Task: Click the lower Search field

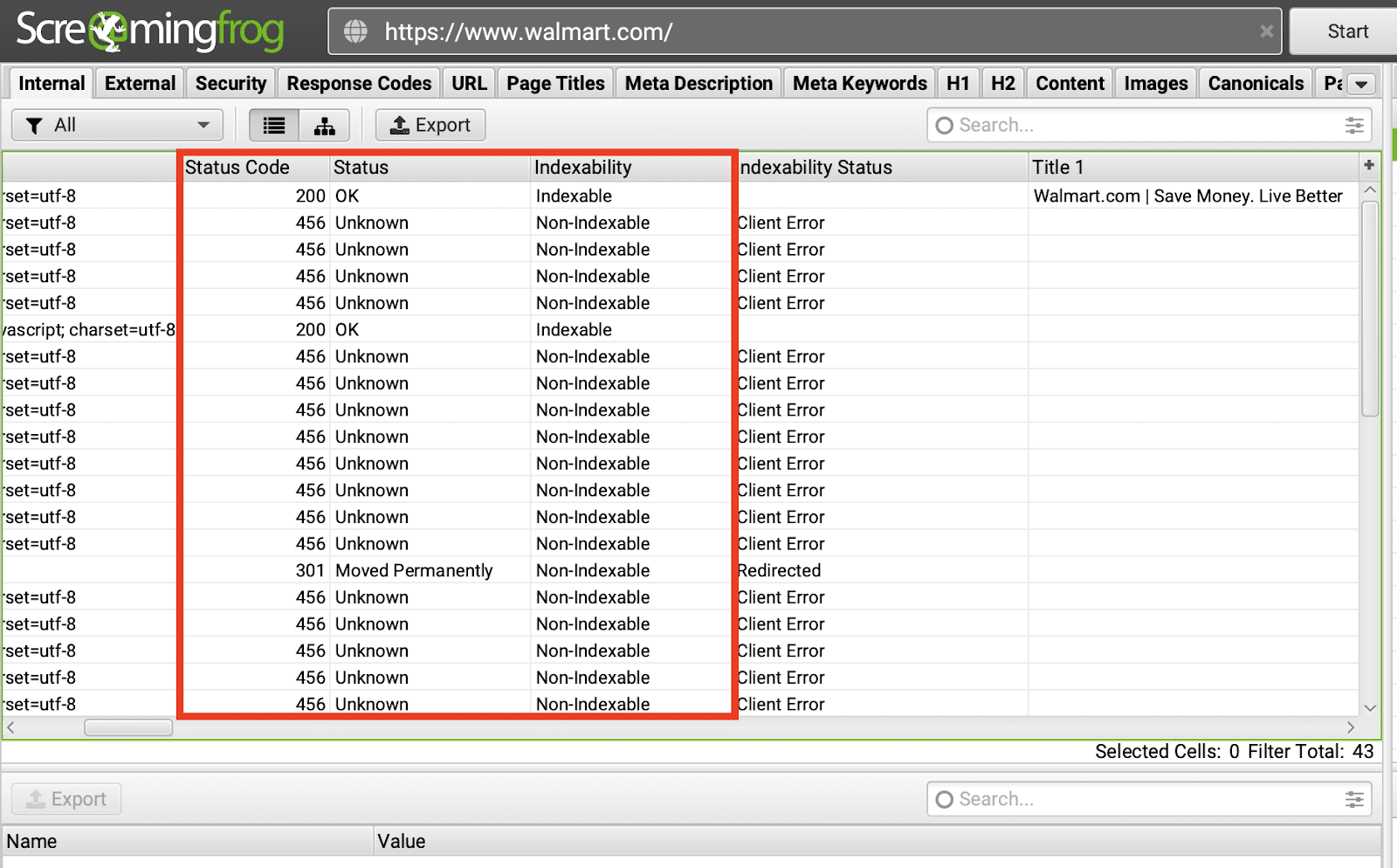Action: point(1149,799)
